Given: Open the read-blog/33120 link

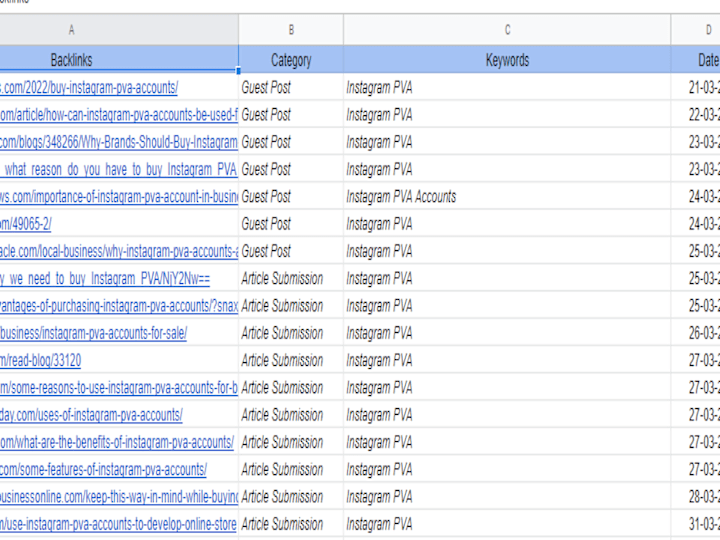Looking at the screenshot, I should pyautogui.click(x=40, y=360).
